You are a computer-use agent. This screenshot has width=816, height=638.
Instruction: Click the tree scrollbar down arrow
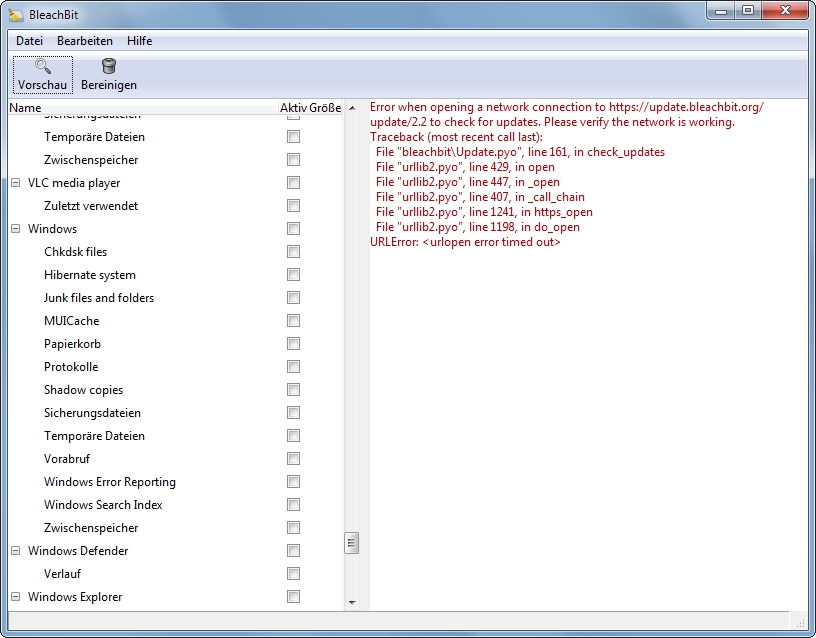(x=352, y=603)
